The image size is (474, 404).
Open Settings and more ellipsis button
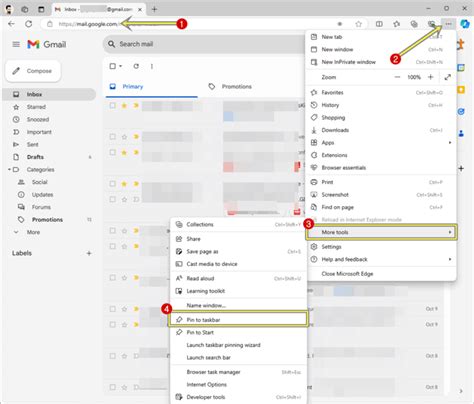[449, 24]
